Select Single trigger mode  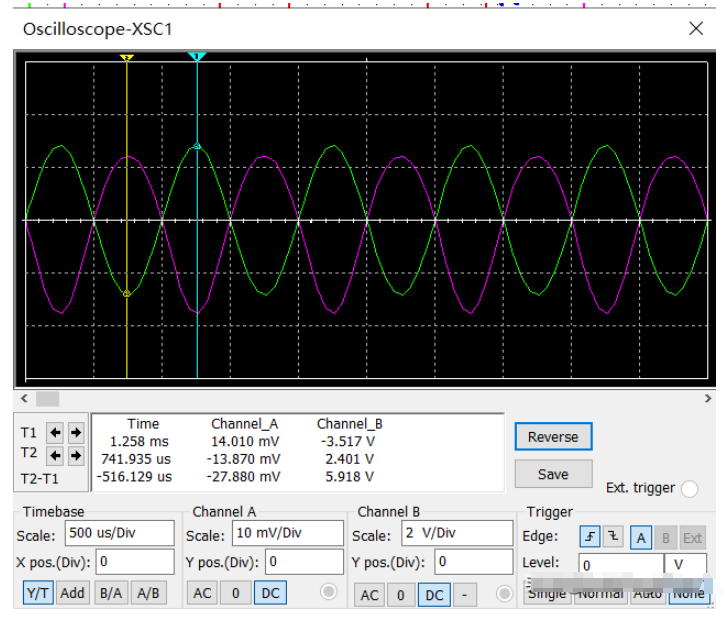[547, 594]
